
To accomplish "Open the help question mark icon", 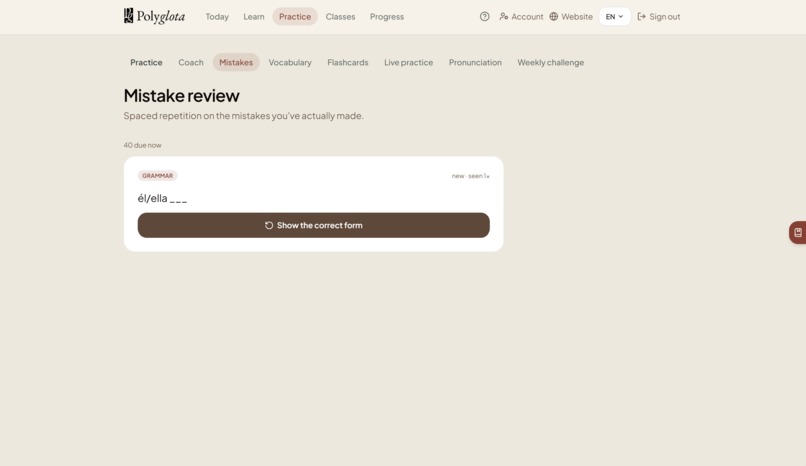I will [484, 16].
